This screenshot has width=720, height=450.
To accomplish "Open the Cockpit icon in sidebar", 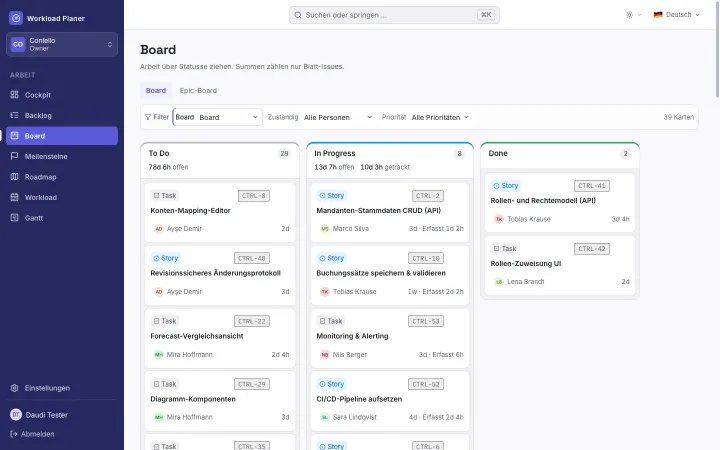I will click(15, 95).
